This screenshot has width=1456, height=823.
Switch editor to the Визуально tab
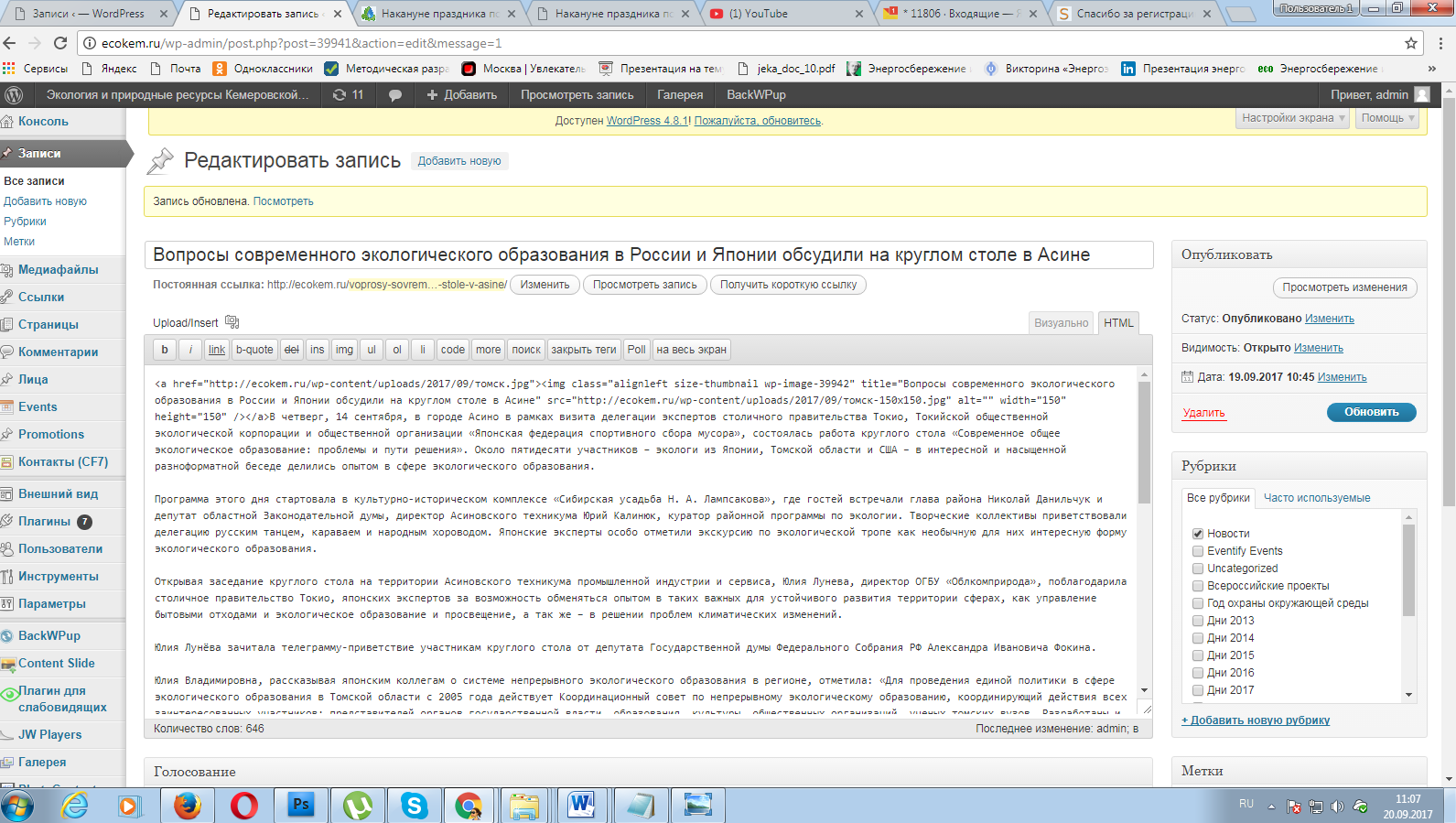pyautogui.click(x=1061, y=323)
